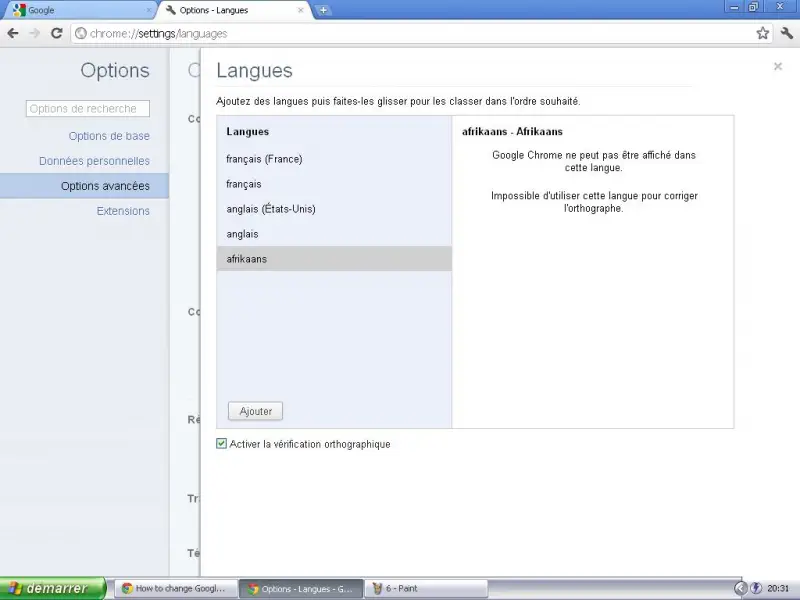Click the 20:31 taskbar clock
Screen dimensions: 800x600
coord(778,589)
